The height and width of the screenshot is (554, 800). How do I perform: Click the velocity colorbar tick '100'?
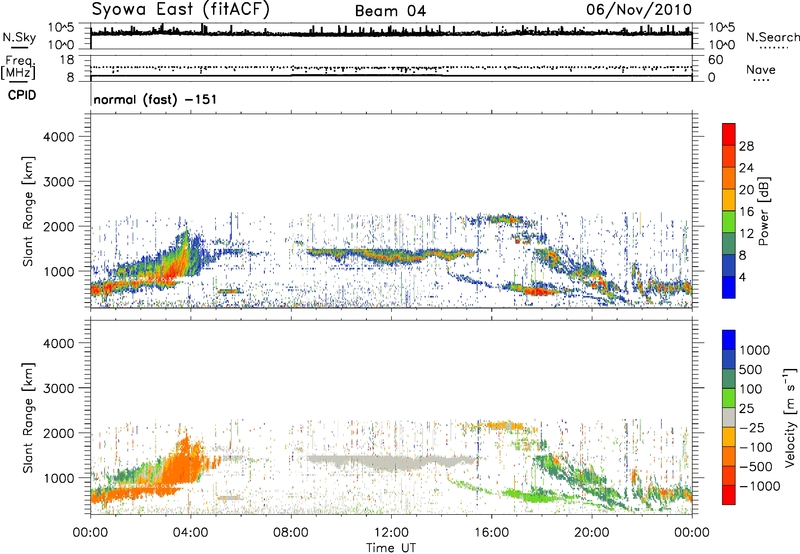click(751, 389)
